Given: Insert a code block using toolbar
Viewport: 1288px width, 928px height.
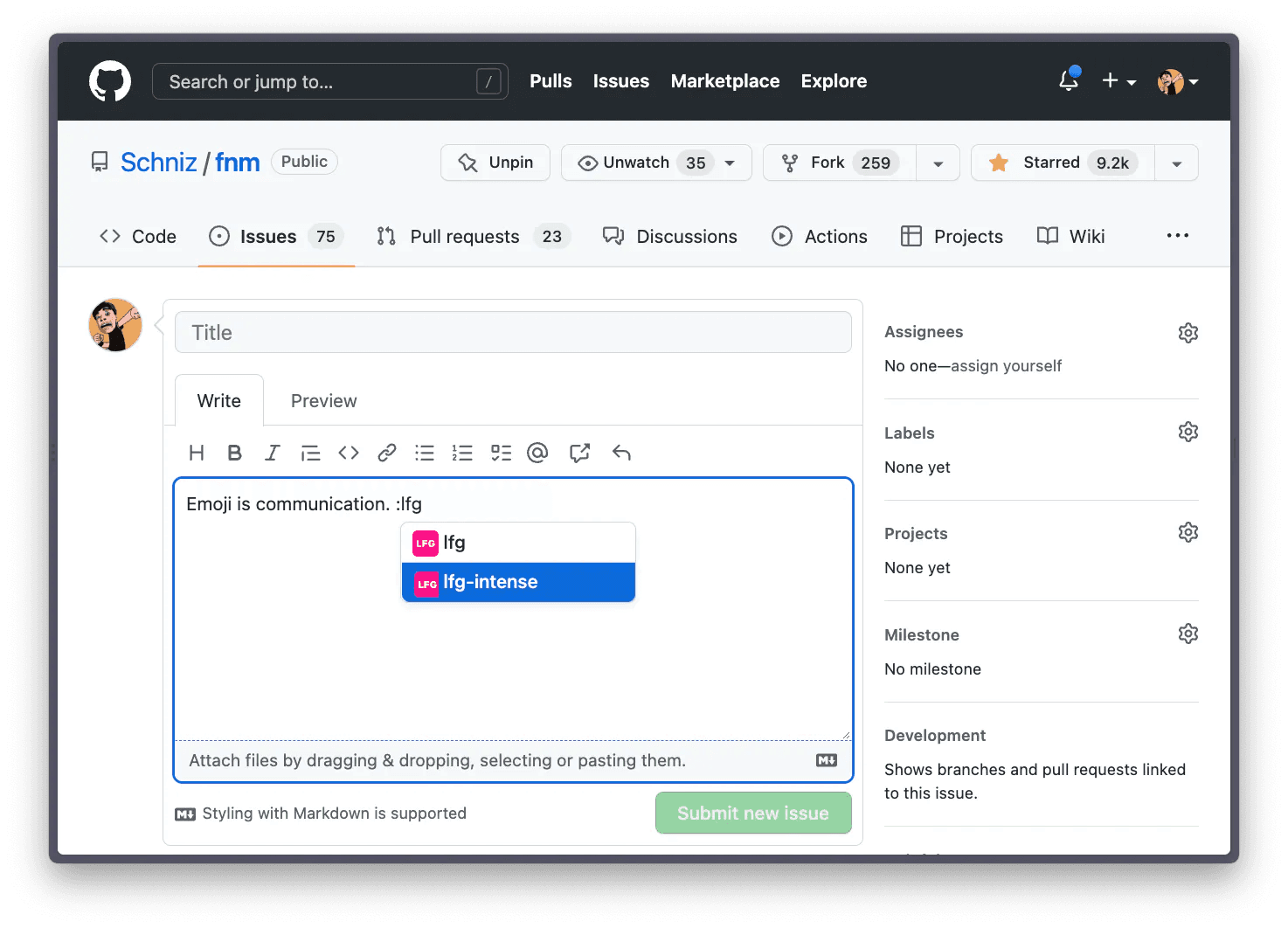Looking at the screenshot, I should (x=349, y=453).
